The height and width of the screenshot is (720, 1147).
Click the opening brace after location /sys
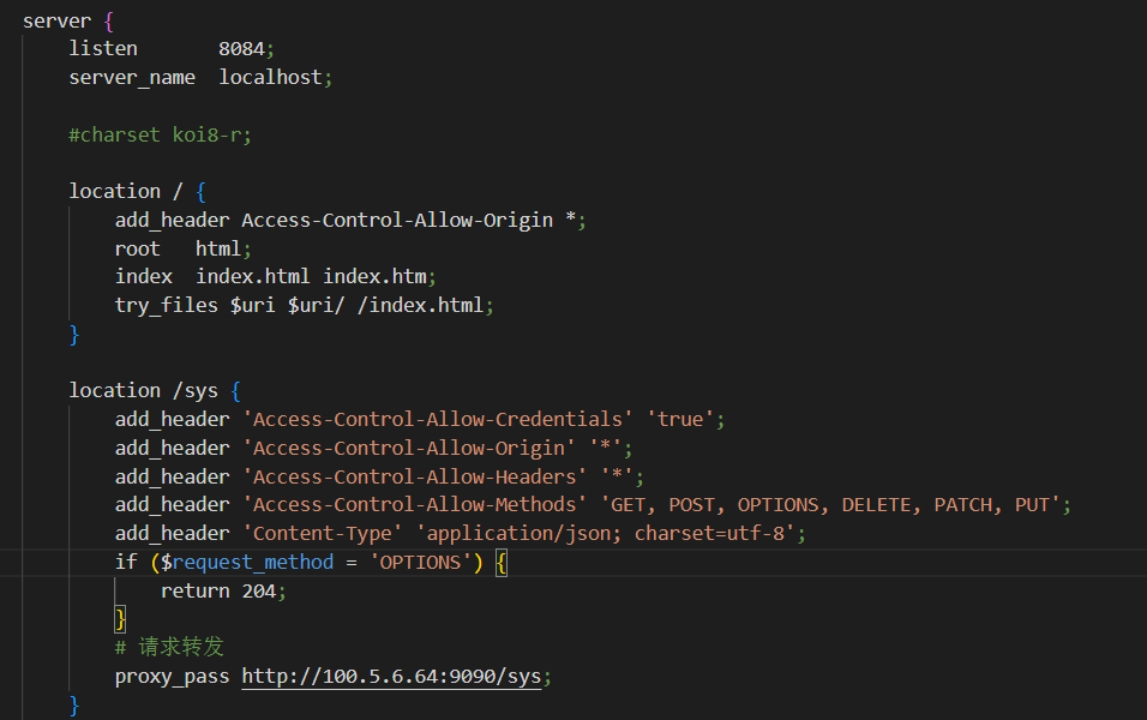236,391
